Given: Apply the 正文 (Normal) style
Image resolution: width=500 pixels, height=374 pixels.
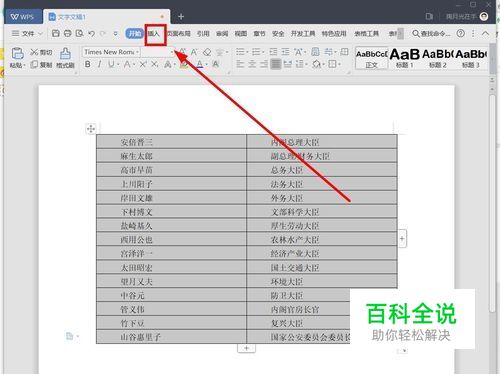Looking at the screenshot, I should tap(371, 58).
